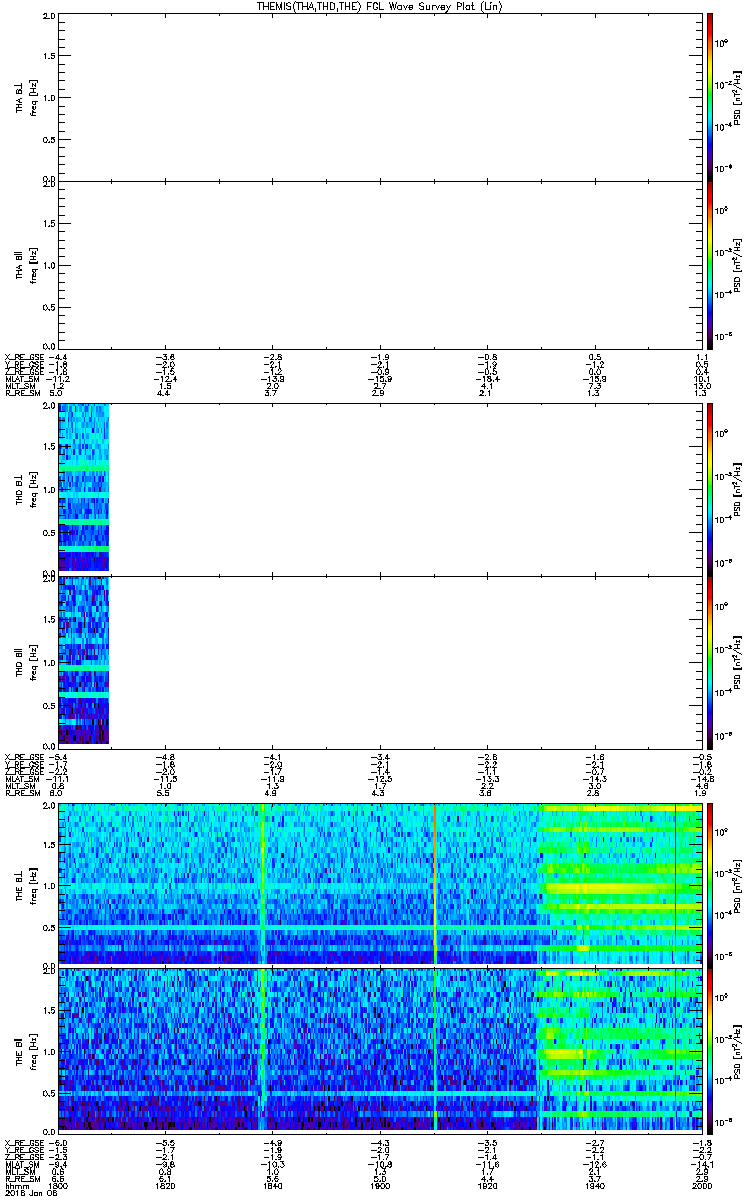Click the 'THA B⊥ freq [Hz]' y-axis label
750x1200 pixels.
click(26, 97)
